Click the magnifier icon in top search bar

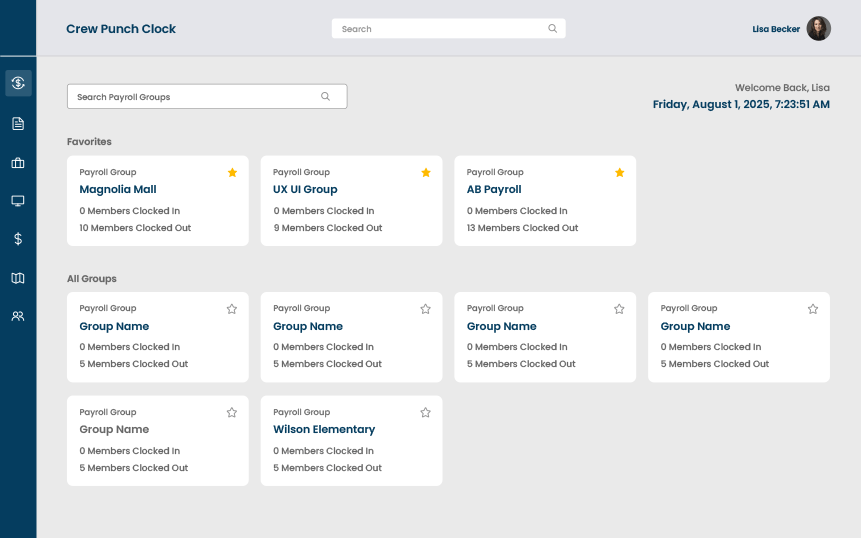552,29
